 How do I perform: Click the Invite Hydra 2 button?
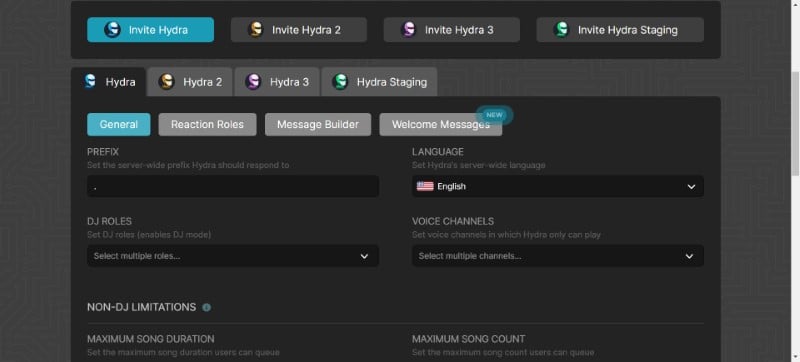coord(298,30)
